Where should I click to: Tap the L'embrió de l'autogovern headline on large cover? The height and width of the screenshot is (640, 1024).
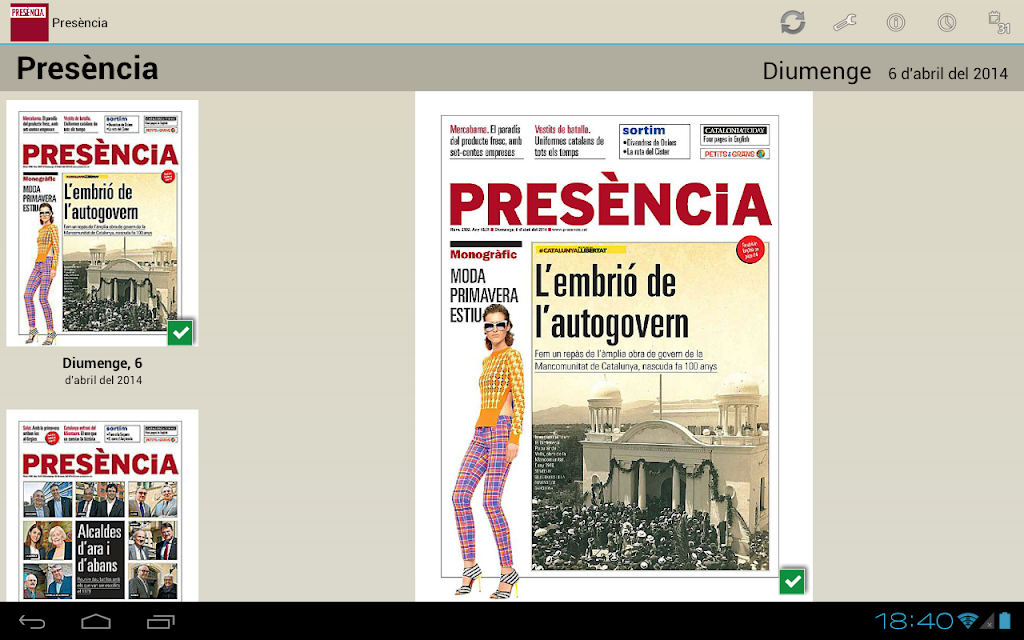click(x=612, y=303)
